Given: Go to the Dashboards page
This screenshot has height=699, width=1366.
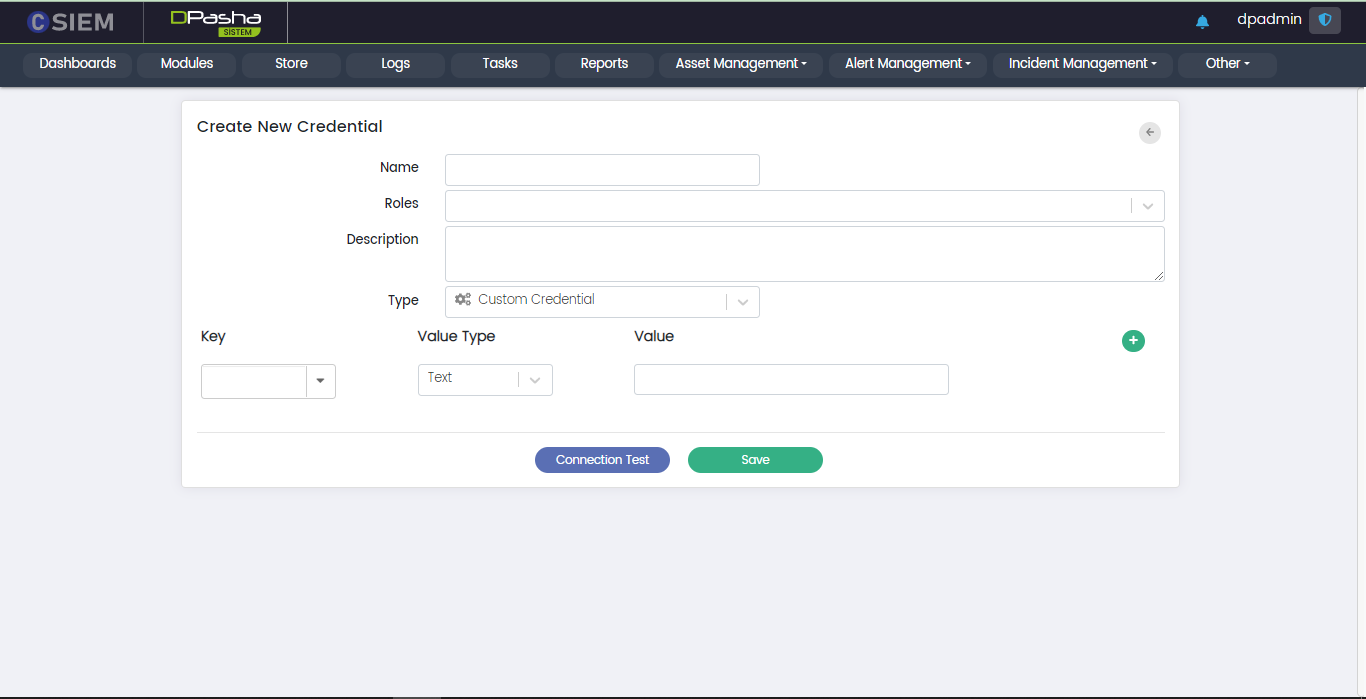Looking at the screenshot, I should click(78, 64).
